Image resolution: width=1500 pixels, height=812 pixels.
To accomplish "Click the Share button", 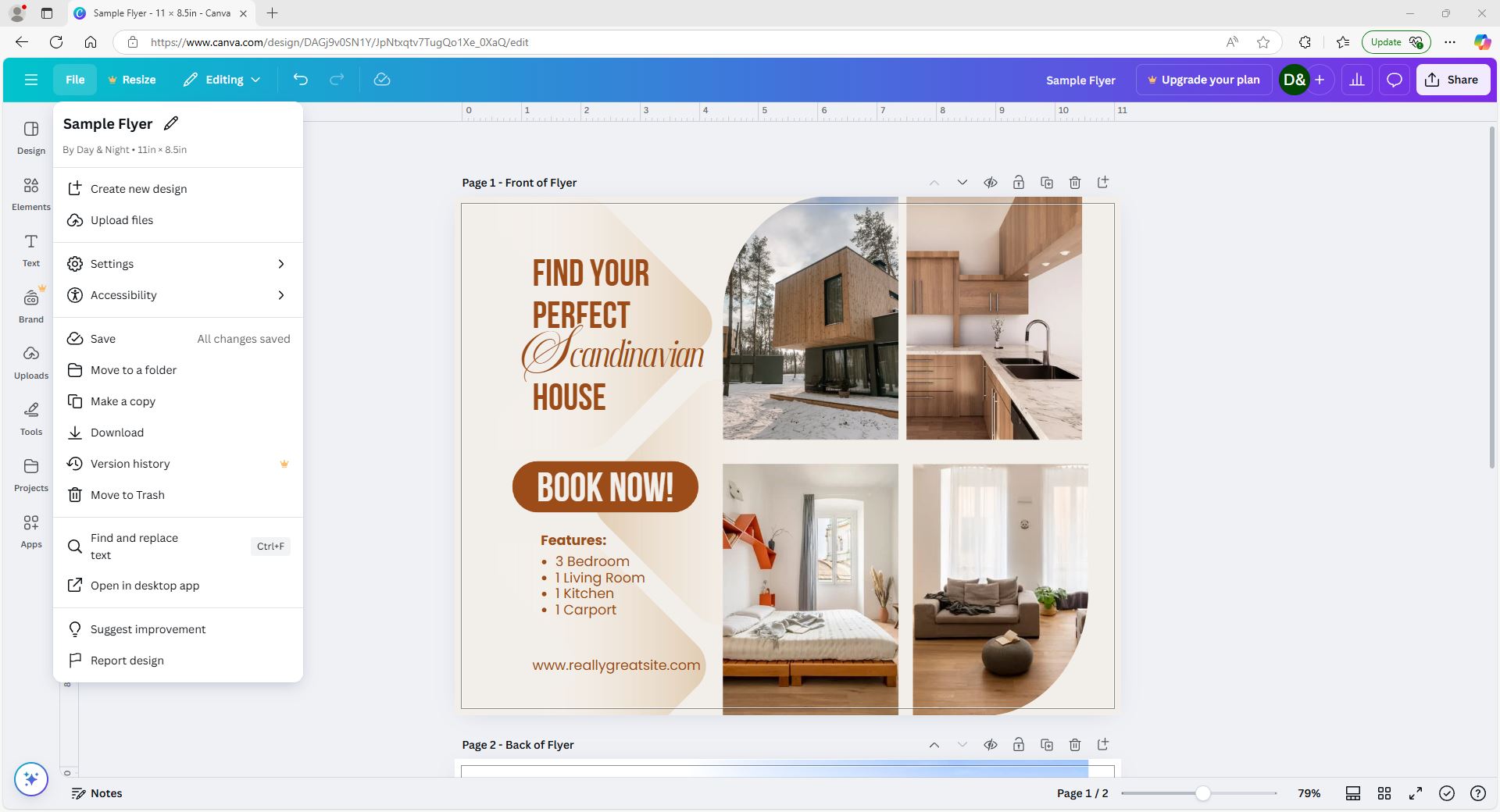I will pyautogui.click(x=1452, y=79).
